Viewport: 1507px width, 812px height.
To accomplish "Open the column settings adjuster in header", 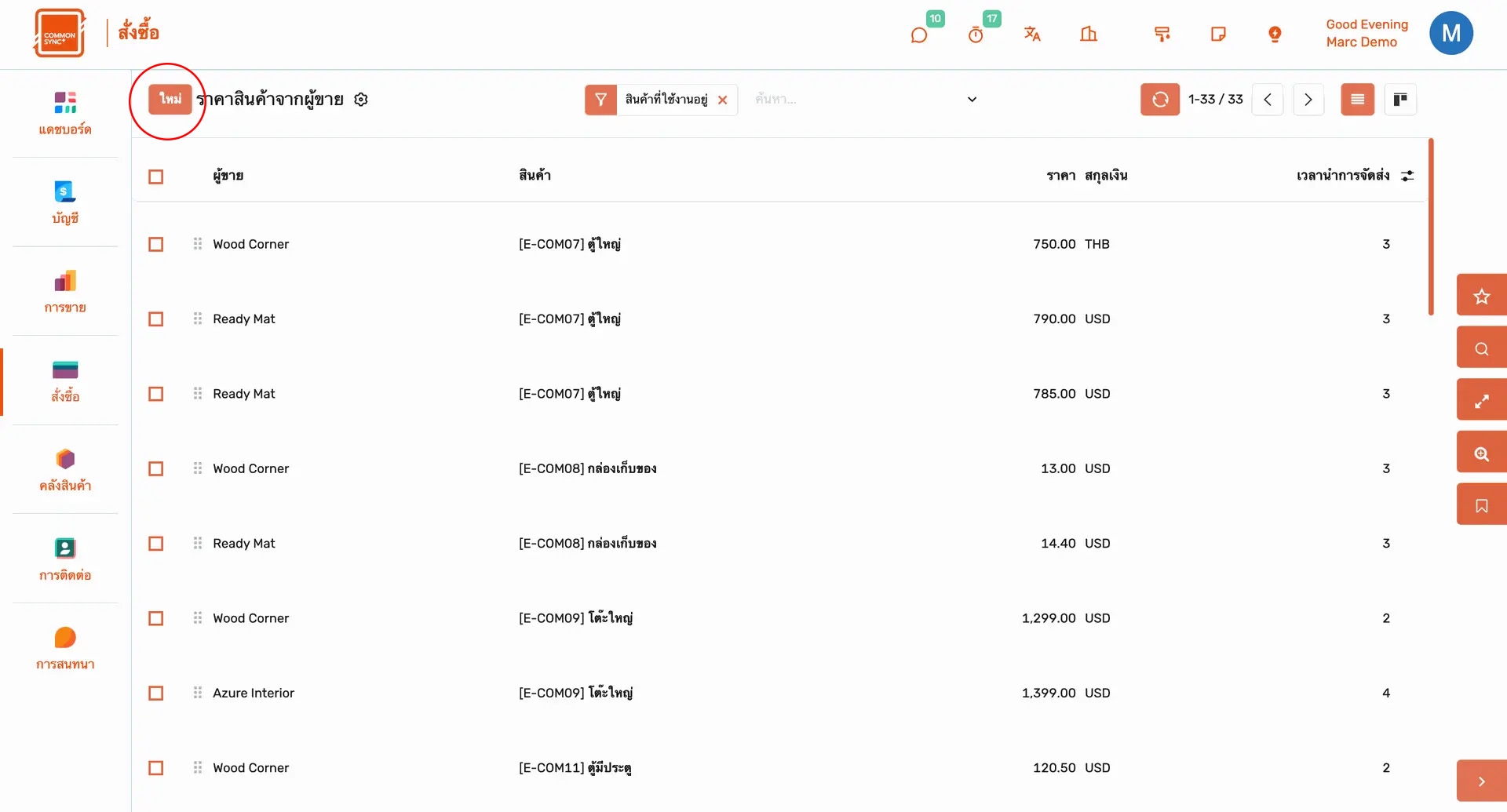I will (x=1407, y=176).
